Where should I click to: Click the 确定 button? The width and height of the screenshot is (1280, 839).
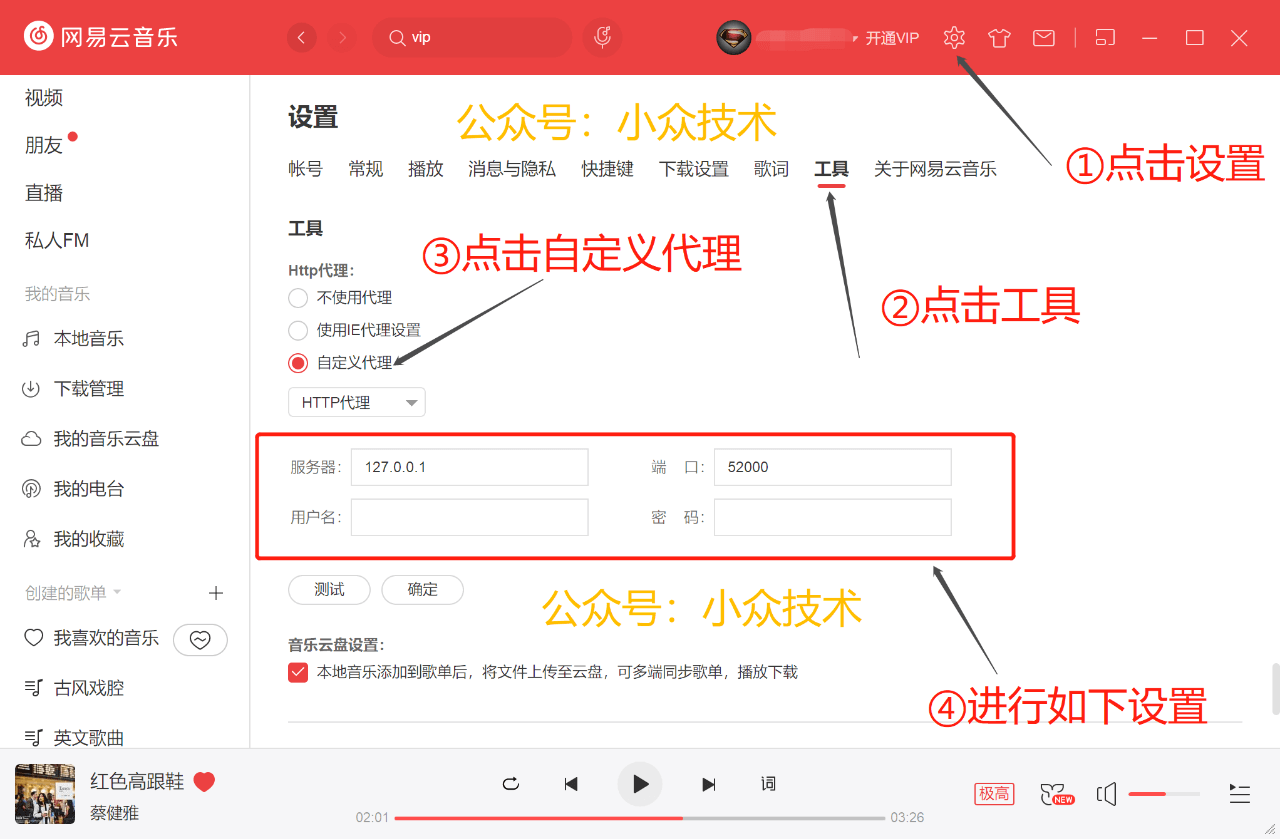click(423, 590)
